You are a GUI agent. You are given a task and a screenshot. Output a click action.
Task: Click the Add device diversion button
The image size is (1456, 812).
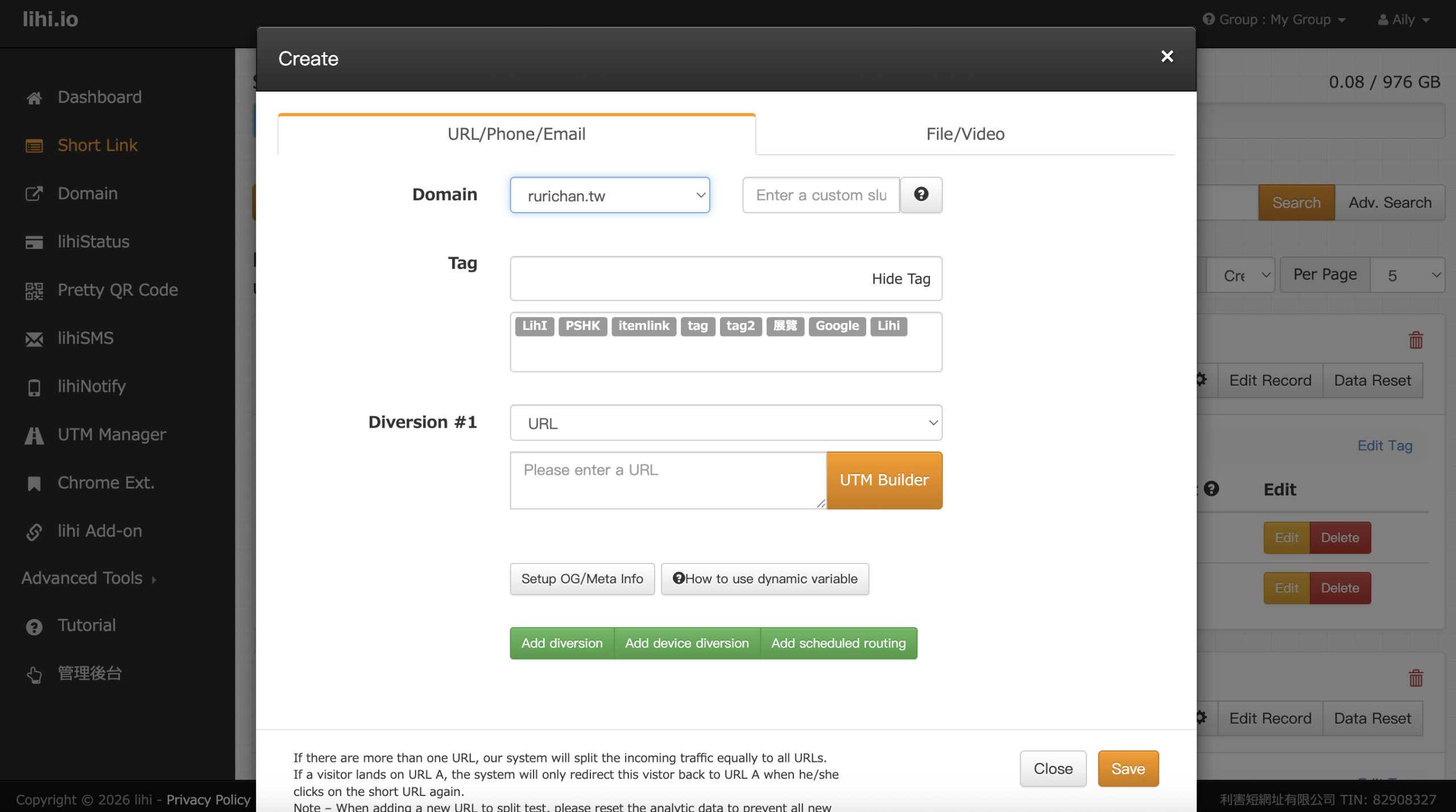[x=686, y=643]
